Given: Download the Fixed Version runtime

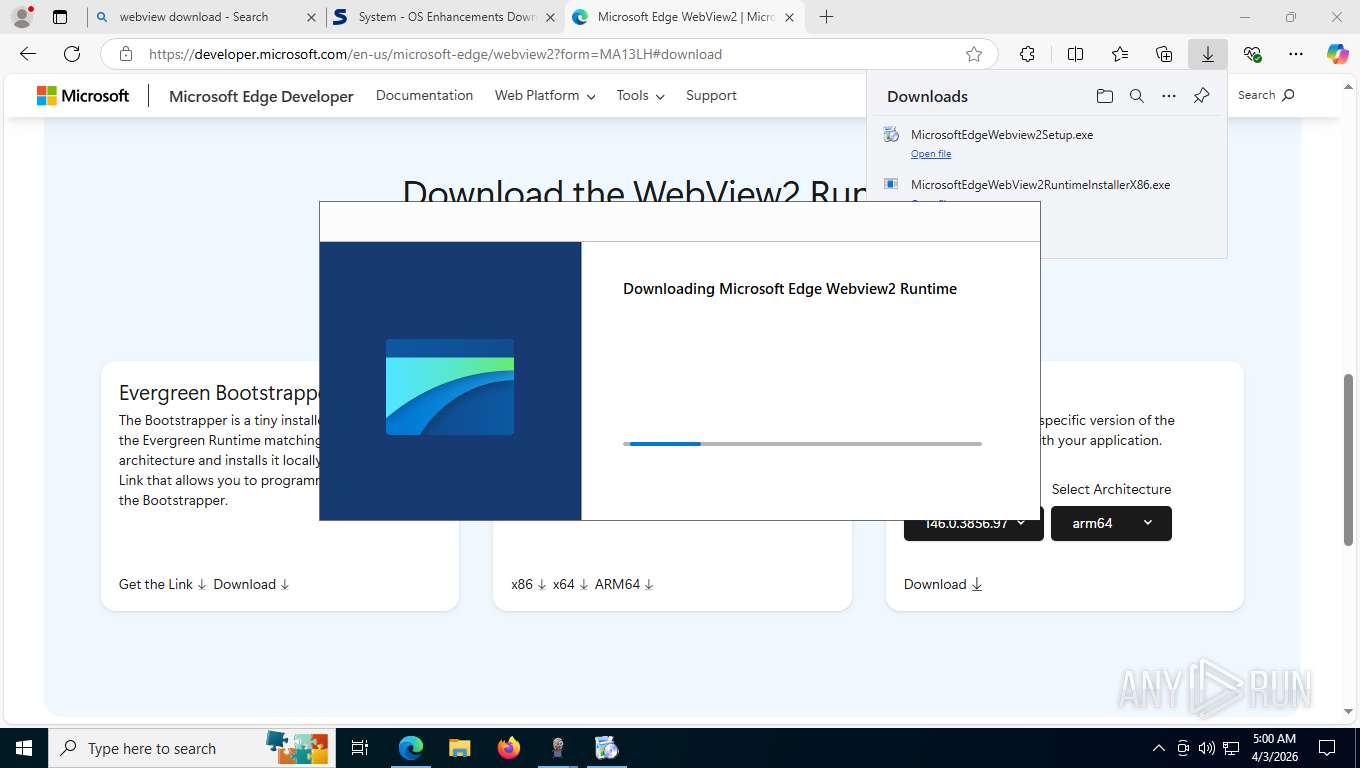Looking at the screenshot, I should click(x=943, y=584).
